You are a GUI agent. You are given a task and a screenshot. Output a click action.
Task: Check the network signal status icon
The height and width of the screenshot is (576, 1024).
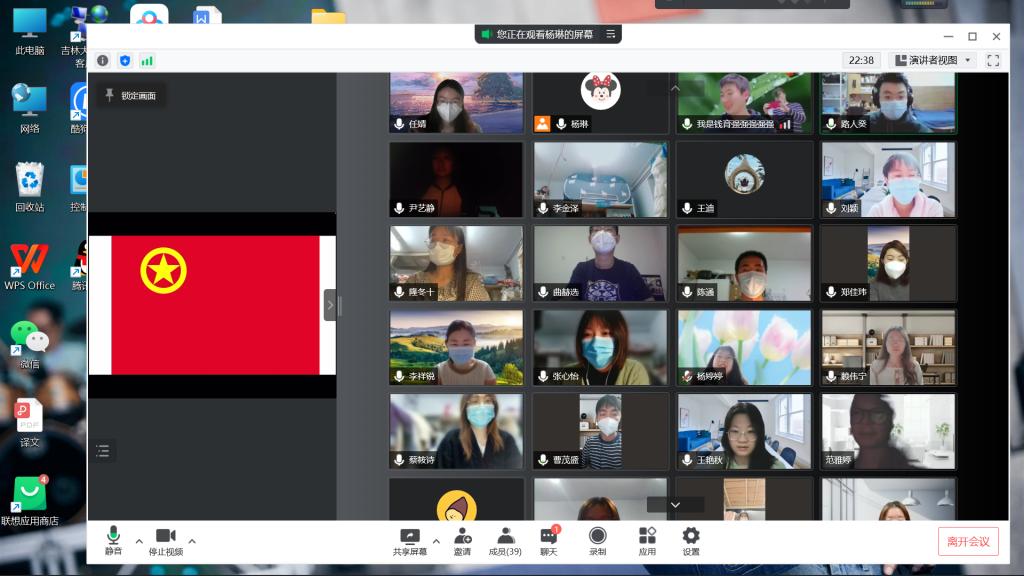click(x=147, y=61)
